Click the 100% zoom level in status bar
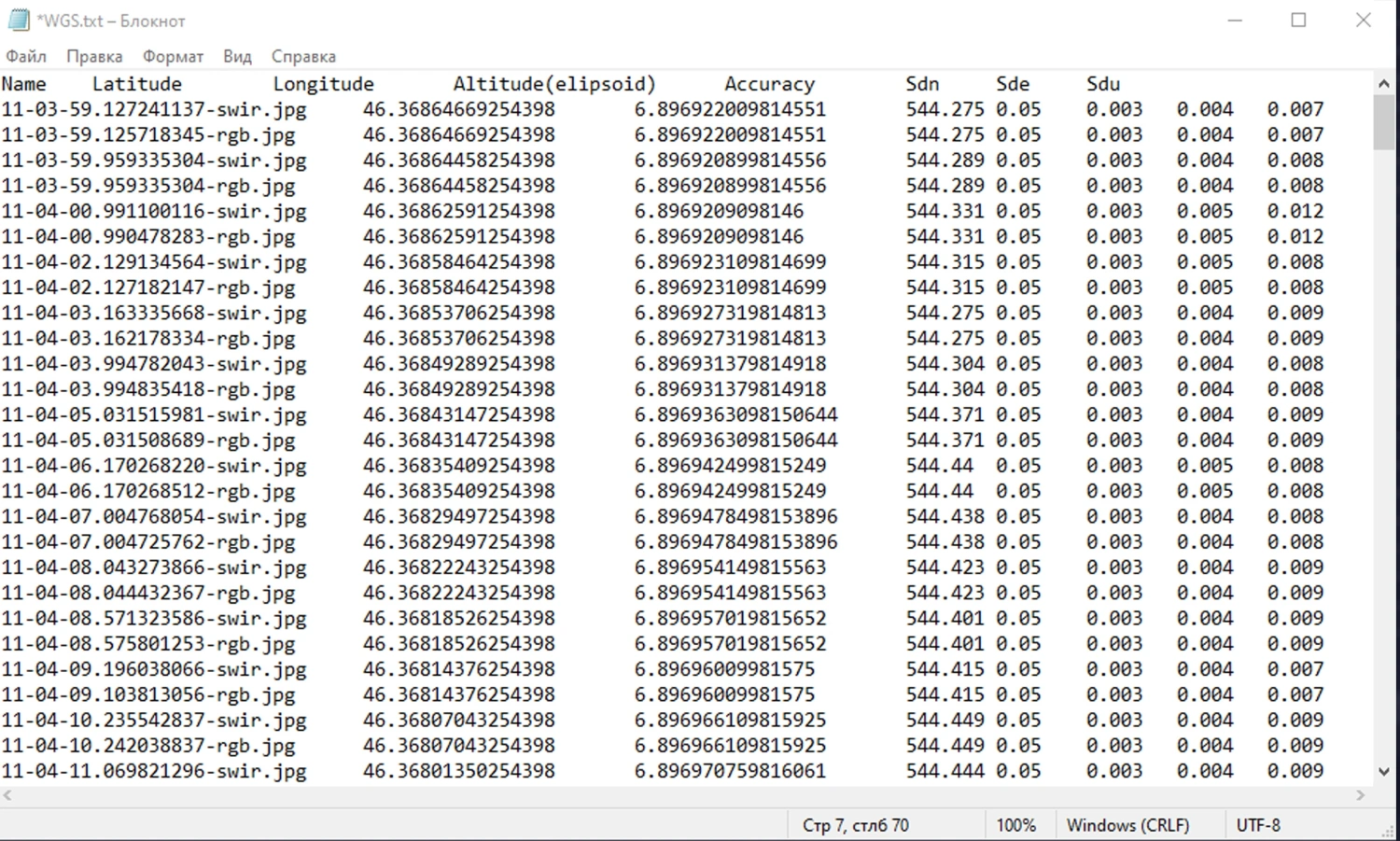1400x841 pixels. tap(1015, 825)
